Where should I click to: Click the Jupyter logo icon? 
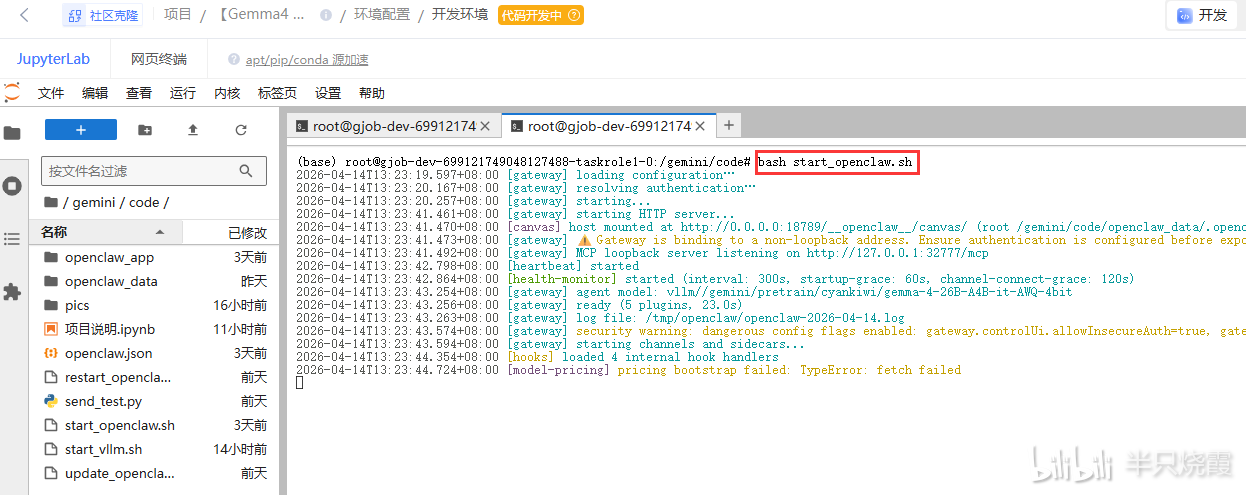[x=12, y=92]
